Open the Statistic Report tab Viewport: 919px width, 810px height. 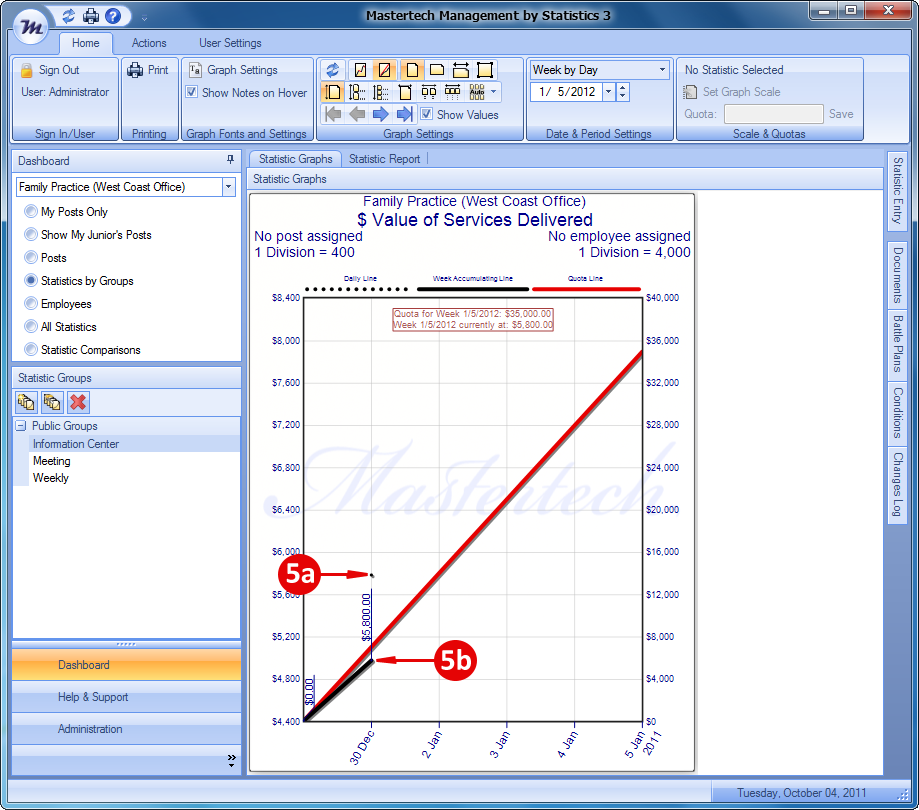click(x=384, y=159)
